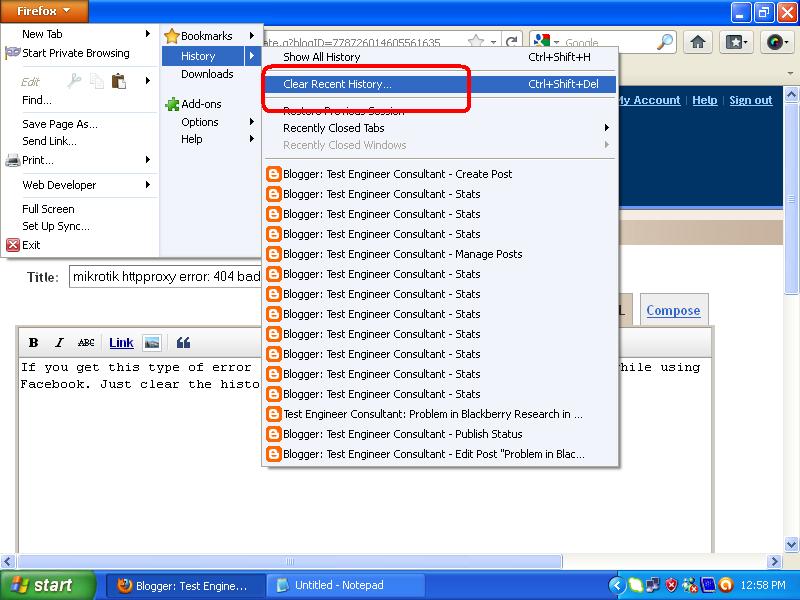Click the Cut scissors icon in Edit row
Screen dimensions: 800x600
(74, 81)
